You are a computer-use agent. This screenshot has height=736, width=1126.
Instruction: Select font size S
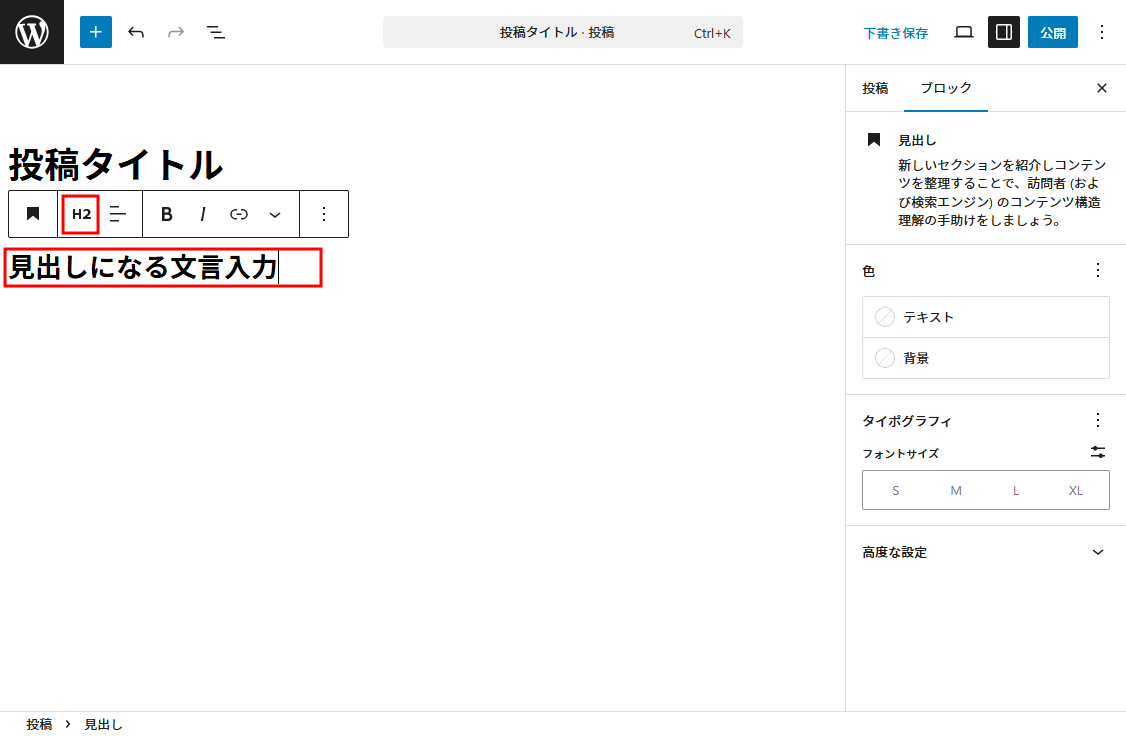tap(895, 490)
